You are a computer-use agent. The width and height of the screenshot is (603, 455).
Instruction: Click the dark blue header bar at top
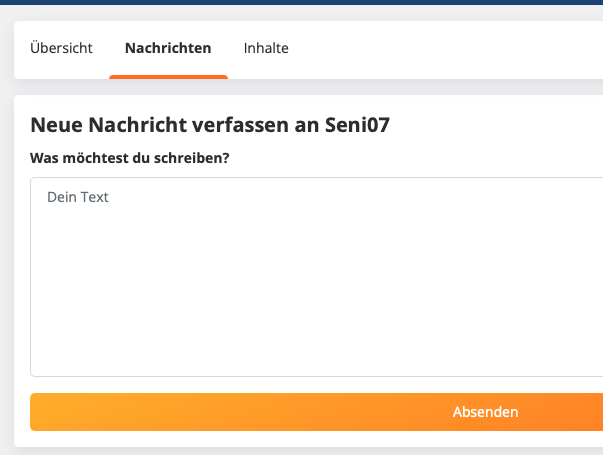point(302,2)
